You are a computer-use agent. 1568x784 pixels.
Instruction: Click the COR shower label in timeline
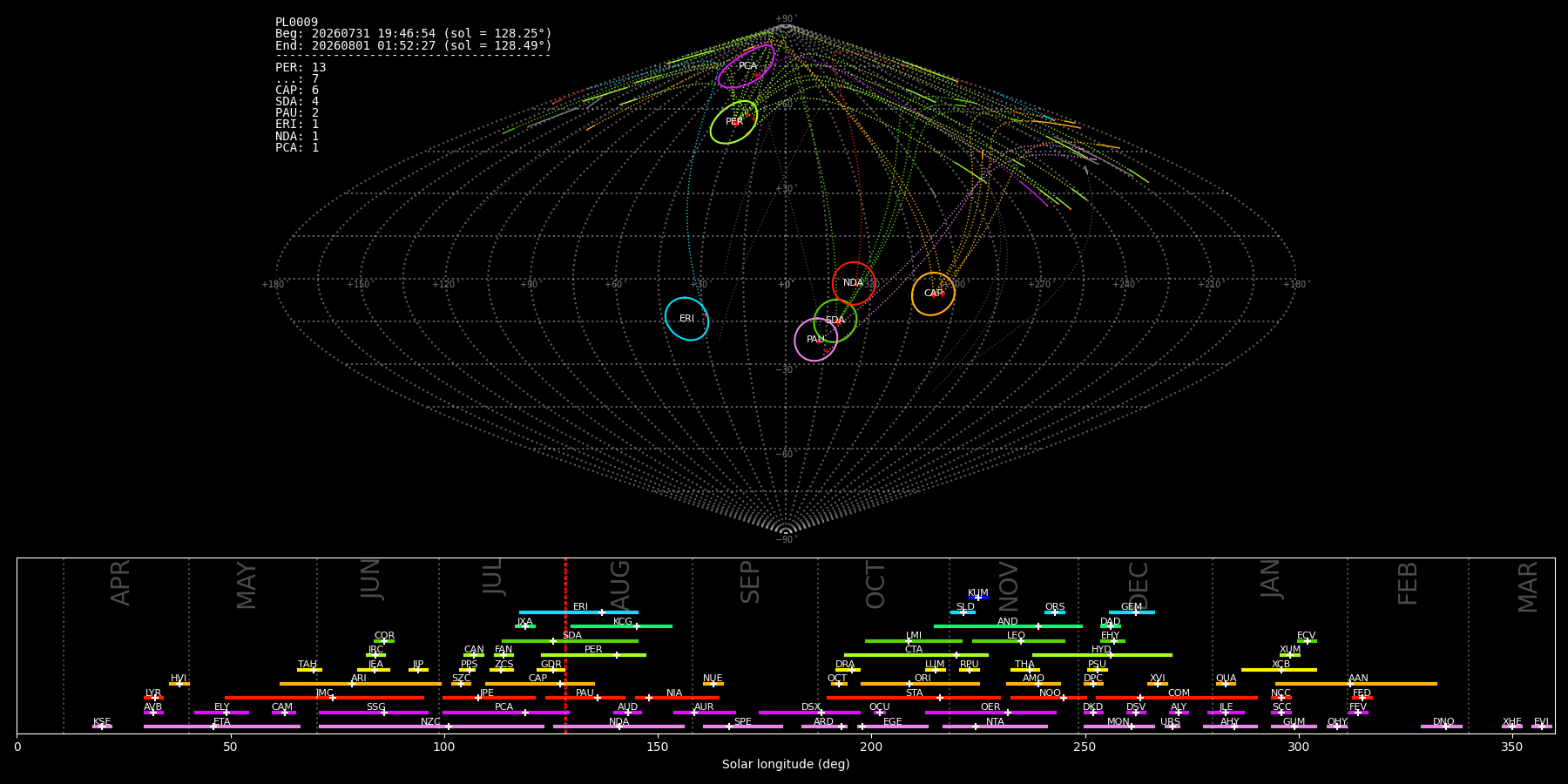click(x=384, y=636)
